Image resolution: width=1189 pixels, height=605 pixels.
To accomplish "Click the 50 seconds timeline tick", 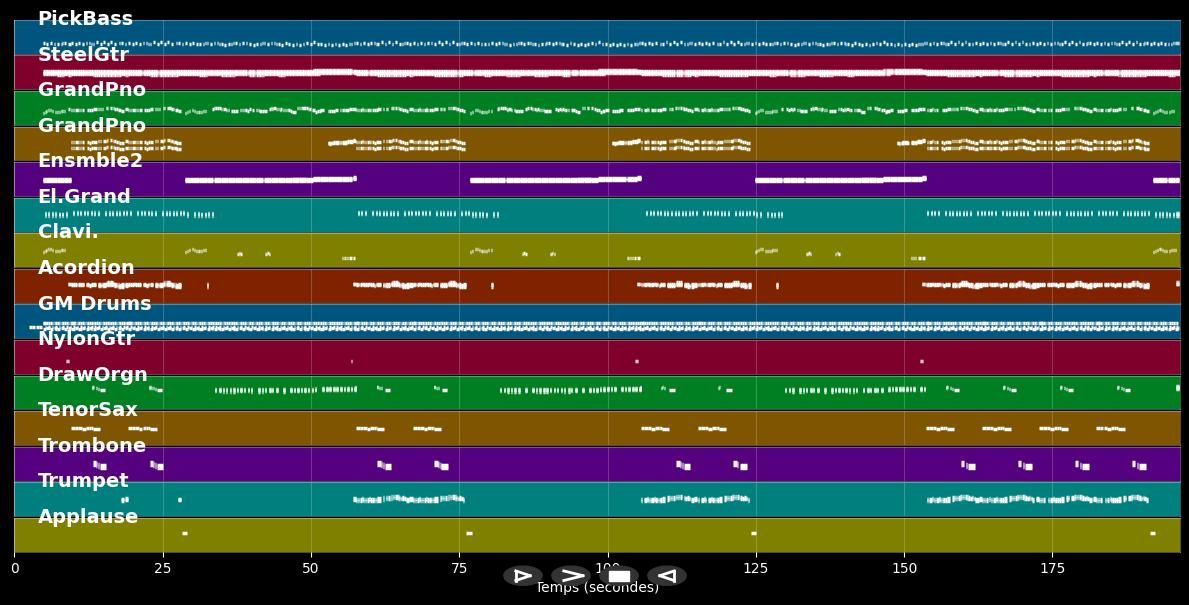I will click(311, 569).
